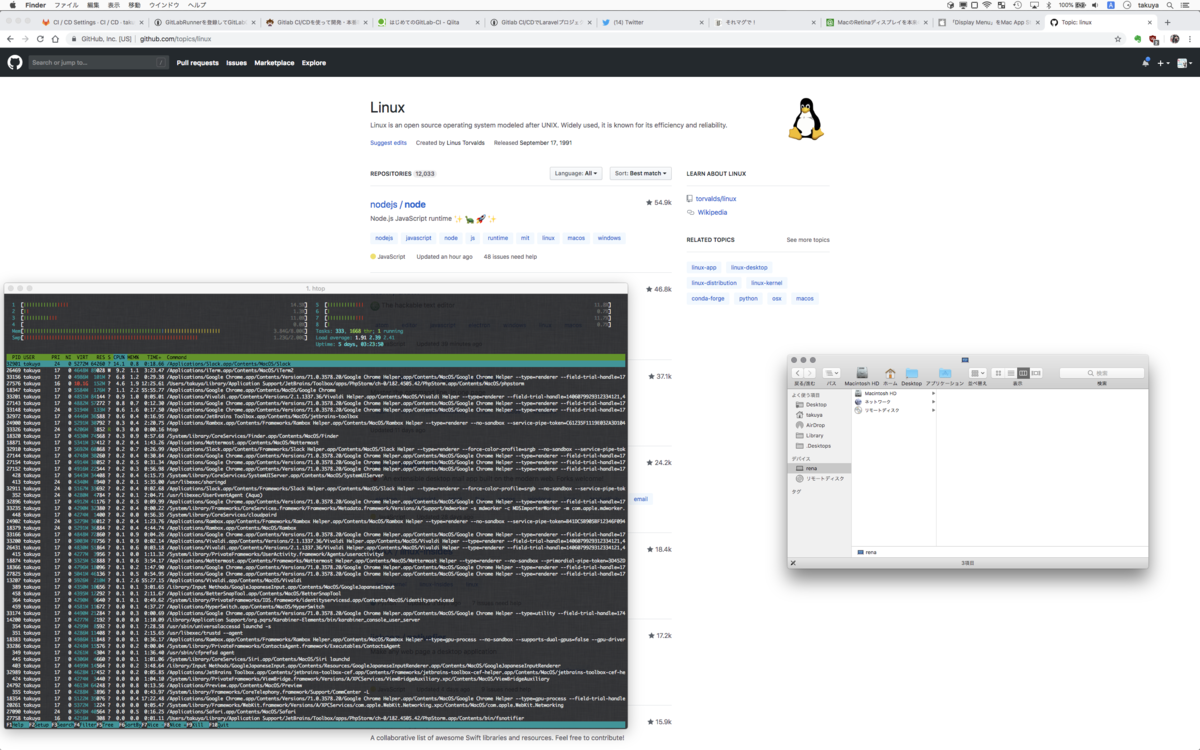Open Finder 並べ替え arrange dropdown
This screenshot has width=1200, height=750.
[x=977, y=373]
